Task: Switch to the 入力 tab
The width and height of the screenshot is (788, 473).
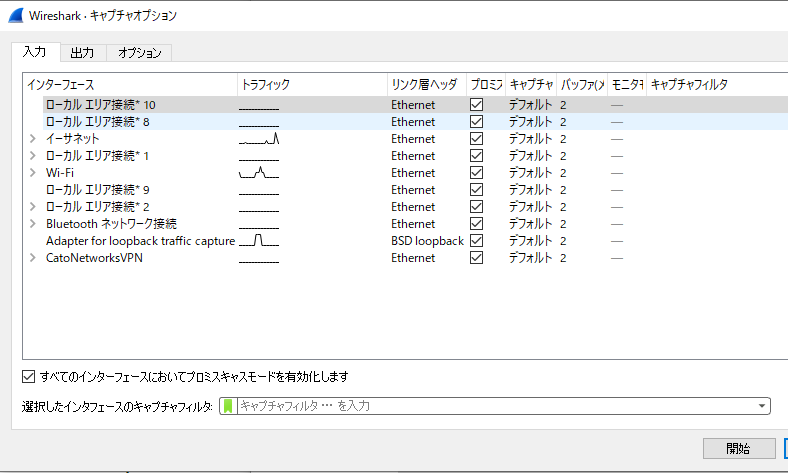Action: pos(35,52)
